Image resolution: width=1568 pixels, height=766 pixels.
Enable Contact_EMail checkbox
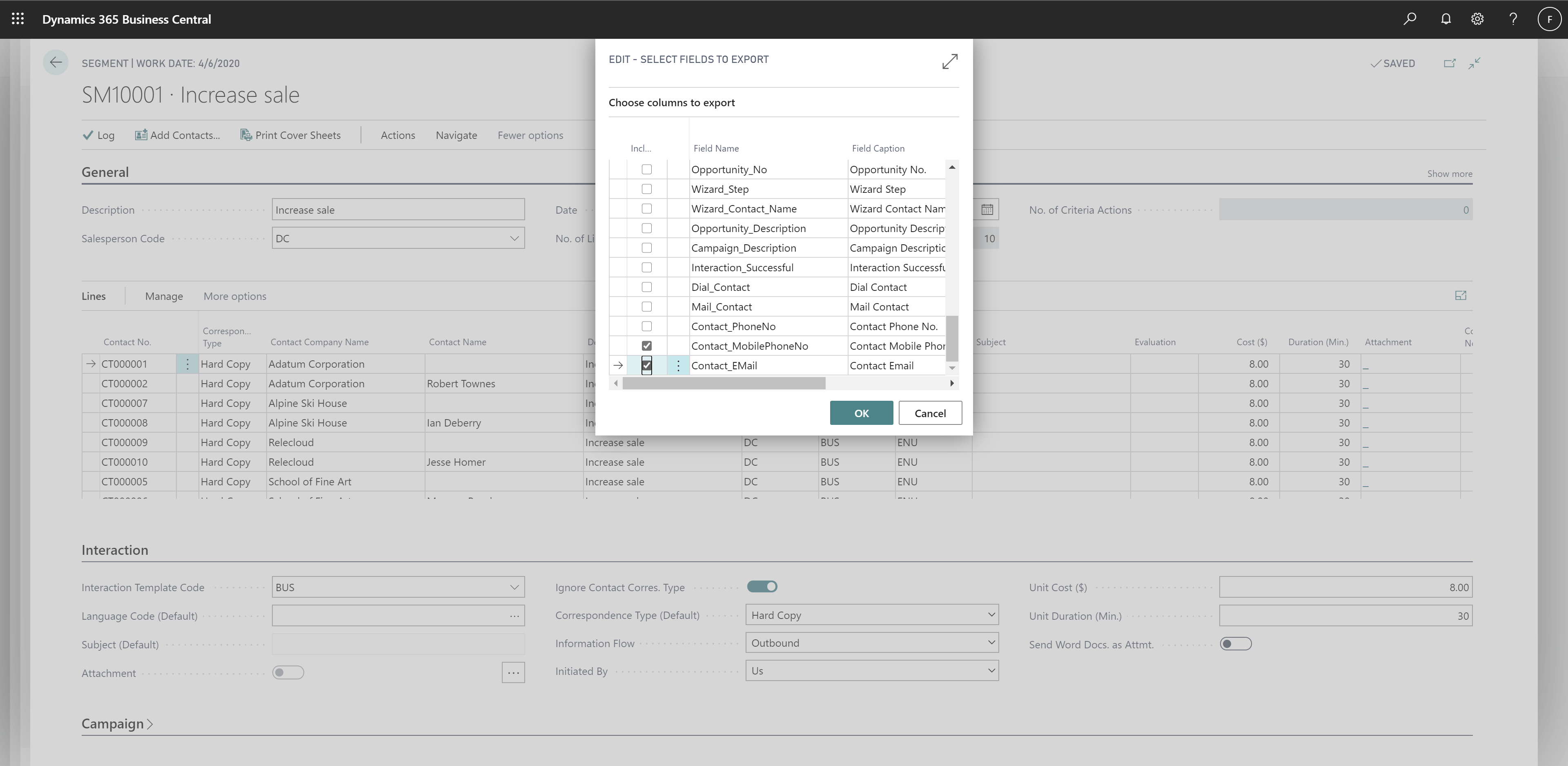tap(647, 365)
